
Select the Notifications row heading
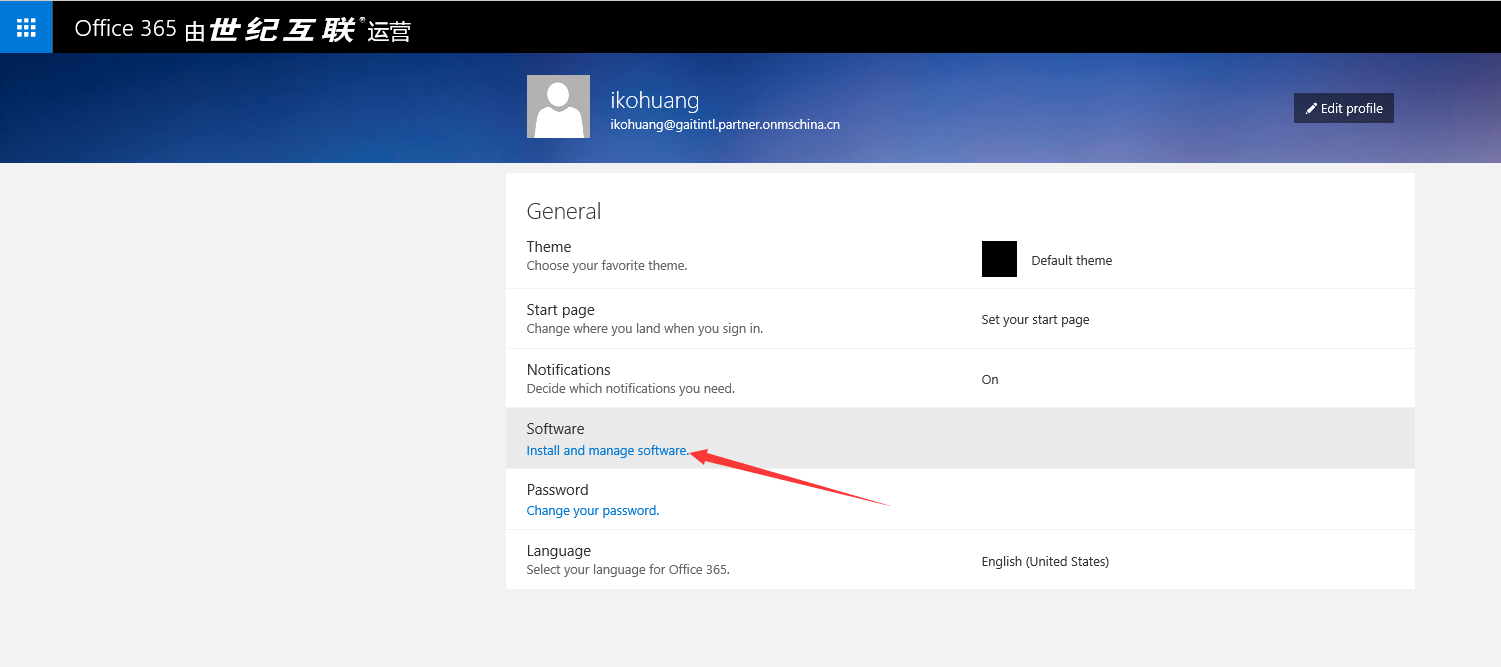point(569,370)
